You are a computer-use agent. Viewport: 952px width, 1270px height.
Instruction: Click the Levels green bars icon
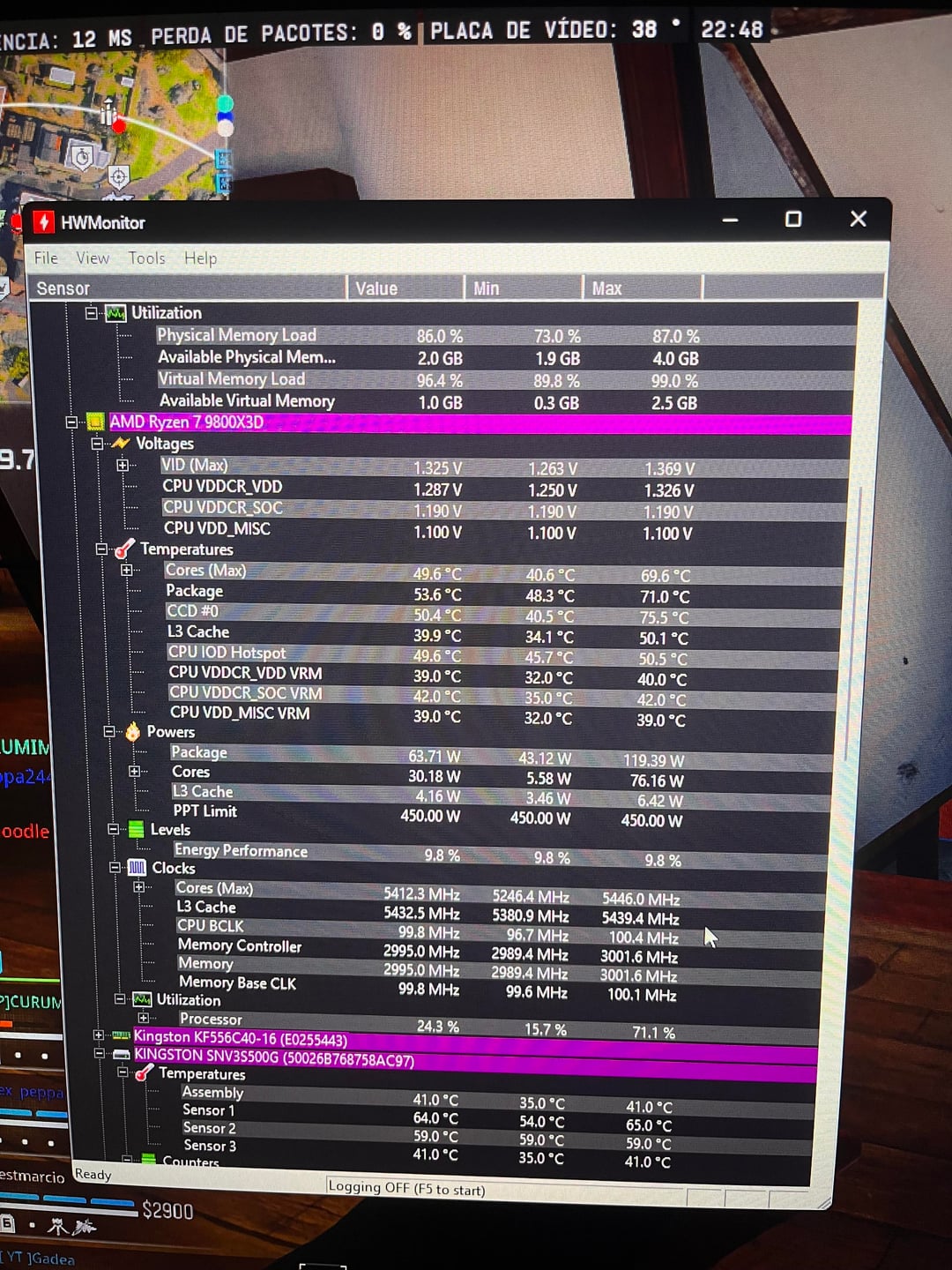[x=136, y=829]
